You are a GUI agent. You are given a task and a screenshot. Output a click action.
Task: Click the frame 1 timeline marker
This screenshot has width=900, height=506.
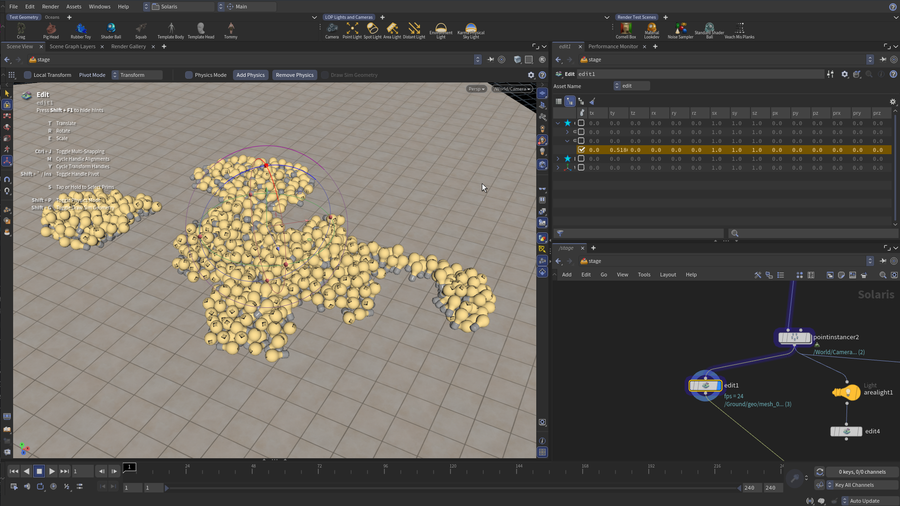click(130, 467)
